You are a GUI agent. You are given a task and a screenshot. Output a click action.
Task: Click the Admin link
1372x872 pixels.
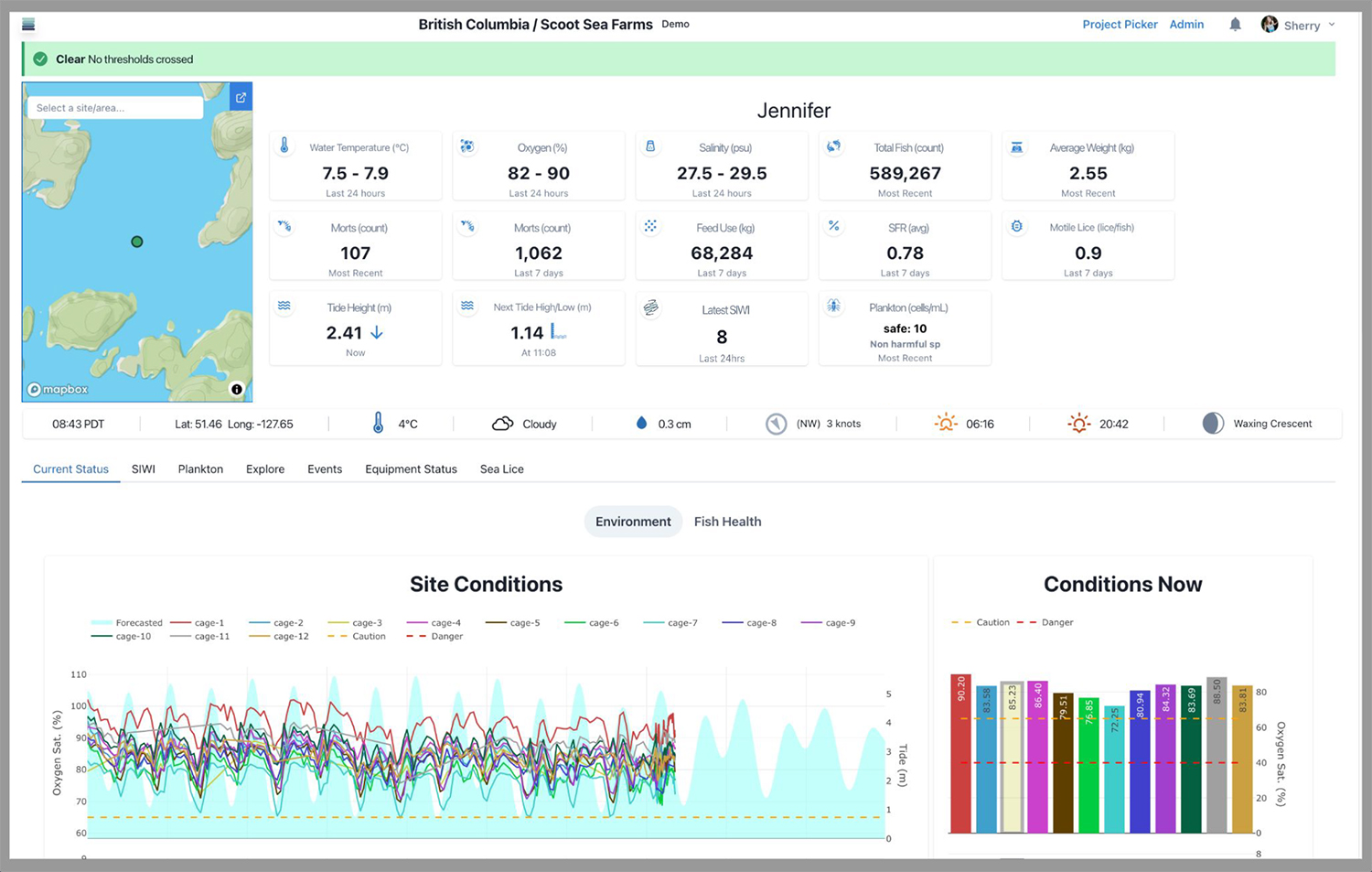pyautogui.click(x=1186, y=25)
